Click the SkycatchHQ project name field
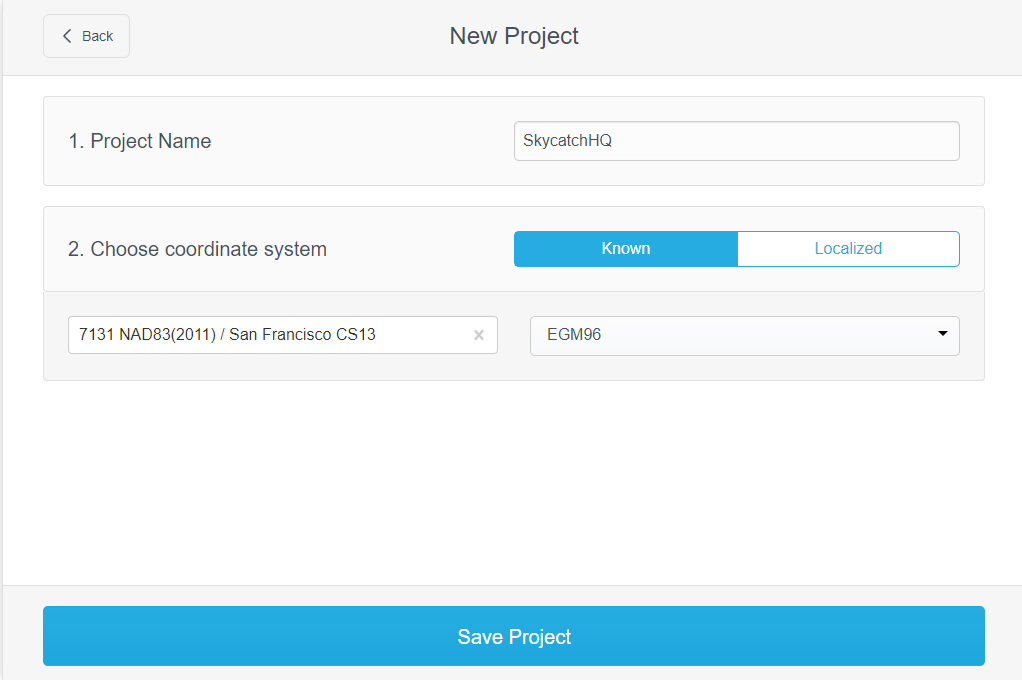 tap(735, 141)
